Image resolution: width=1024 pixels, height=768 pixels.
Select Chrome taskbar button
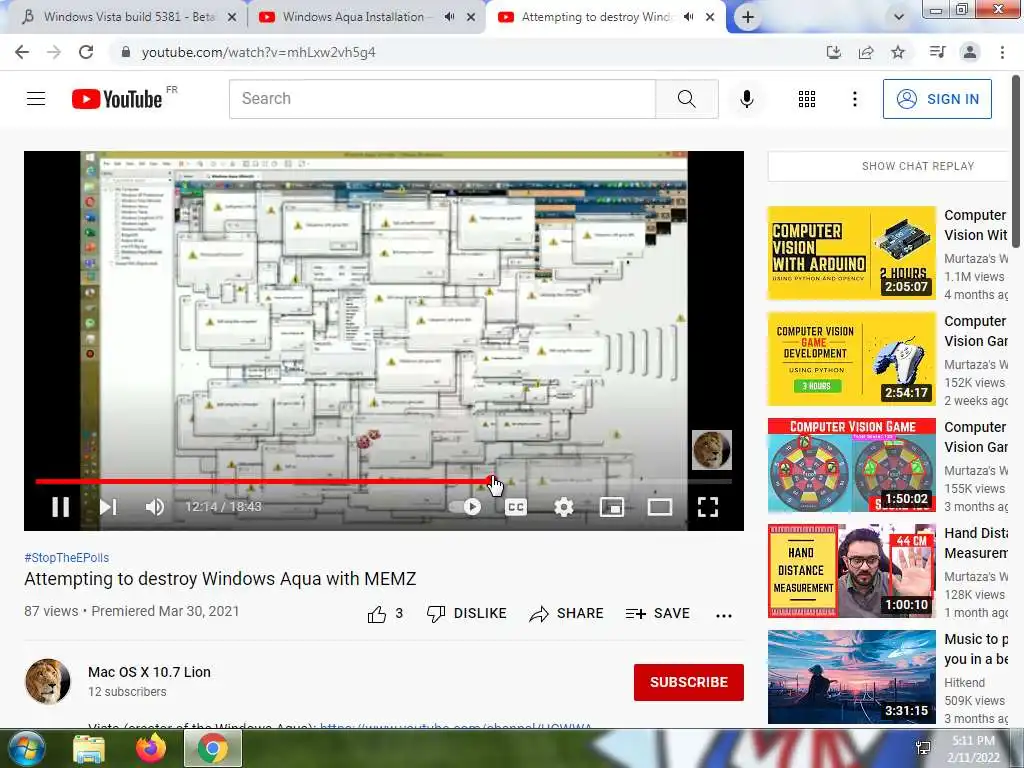tap(213, 748)
